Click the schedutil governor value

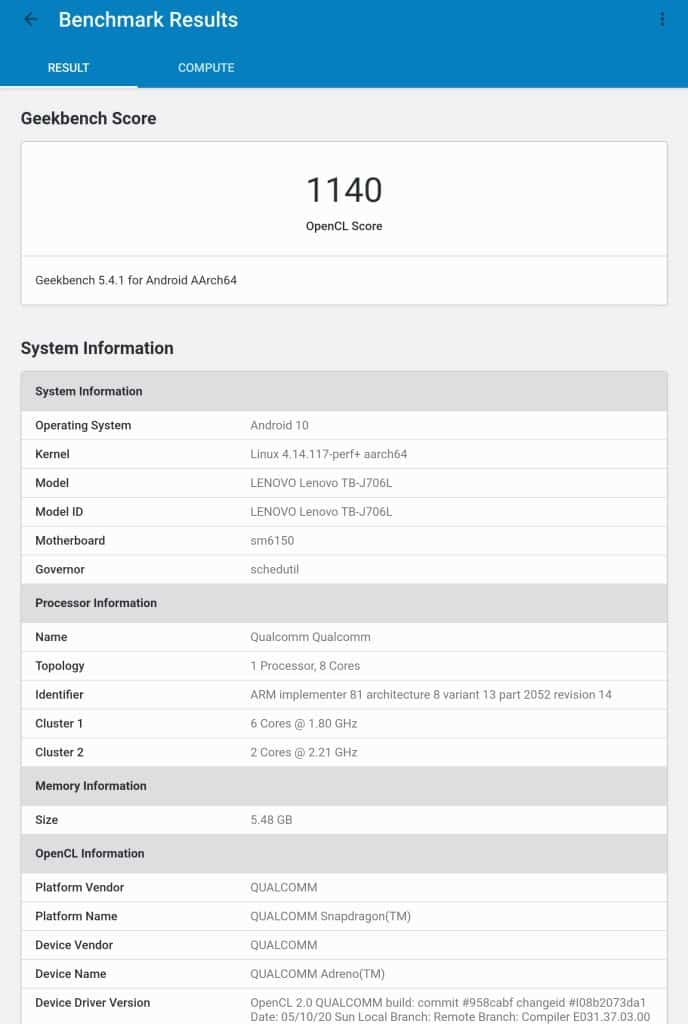click(x=275, y=569)
